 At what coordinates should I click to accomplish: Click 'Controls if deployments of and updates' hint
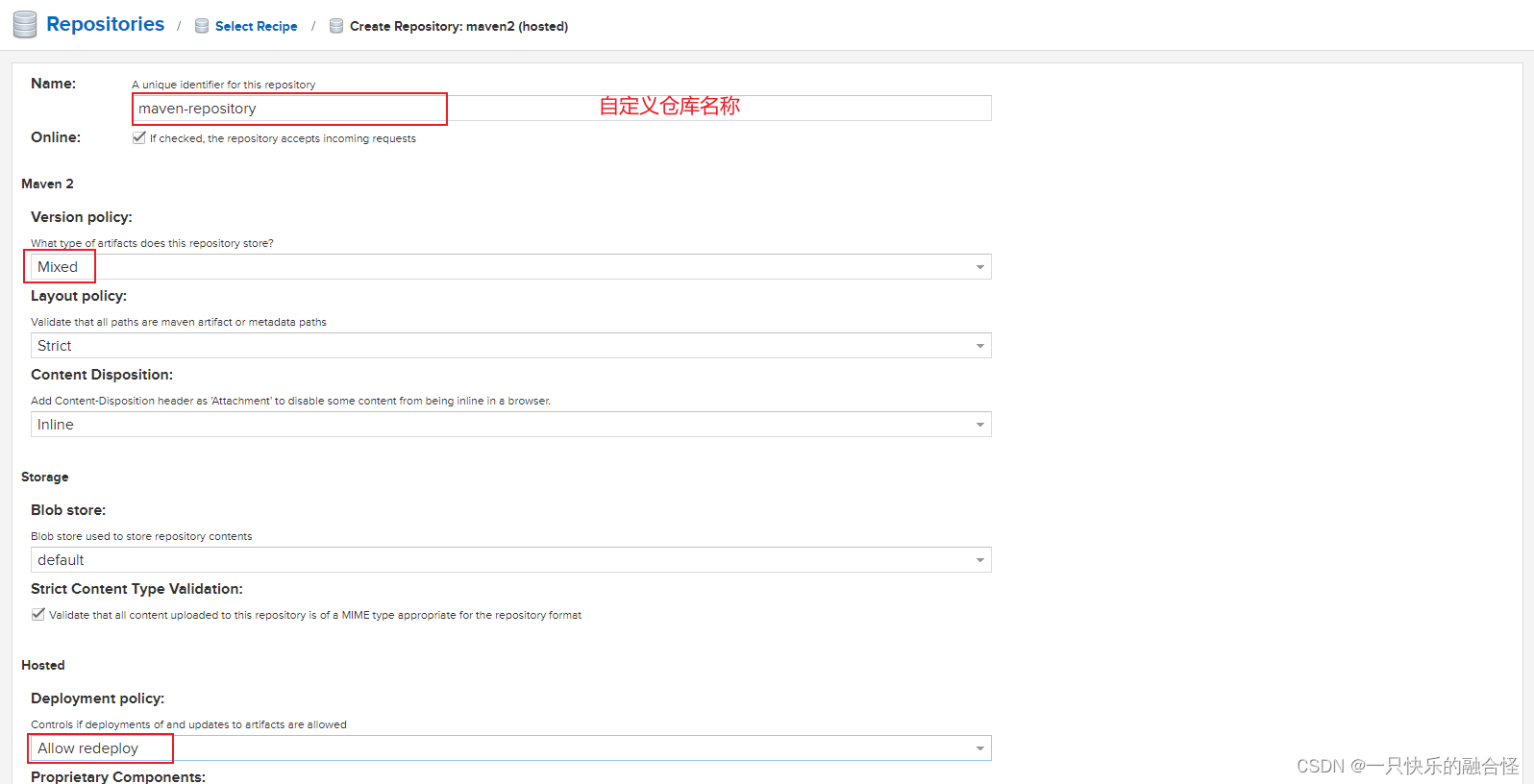(x=188, y=724)
